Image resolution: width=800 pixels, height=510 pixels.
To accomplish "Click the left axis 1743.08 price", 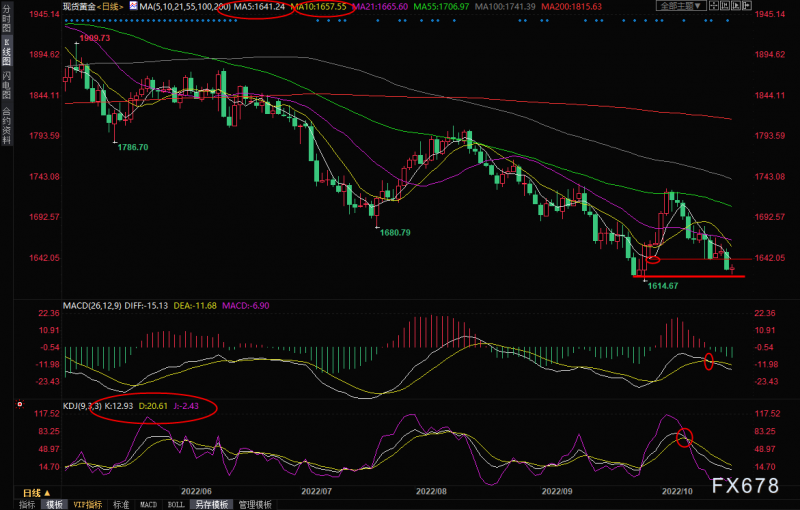I will (44, 176).
